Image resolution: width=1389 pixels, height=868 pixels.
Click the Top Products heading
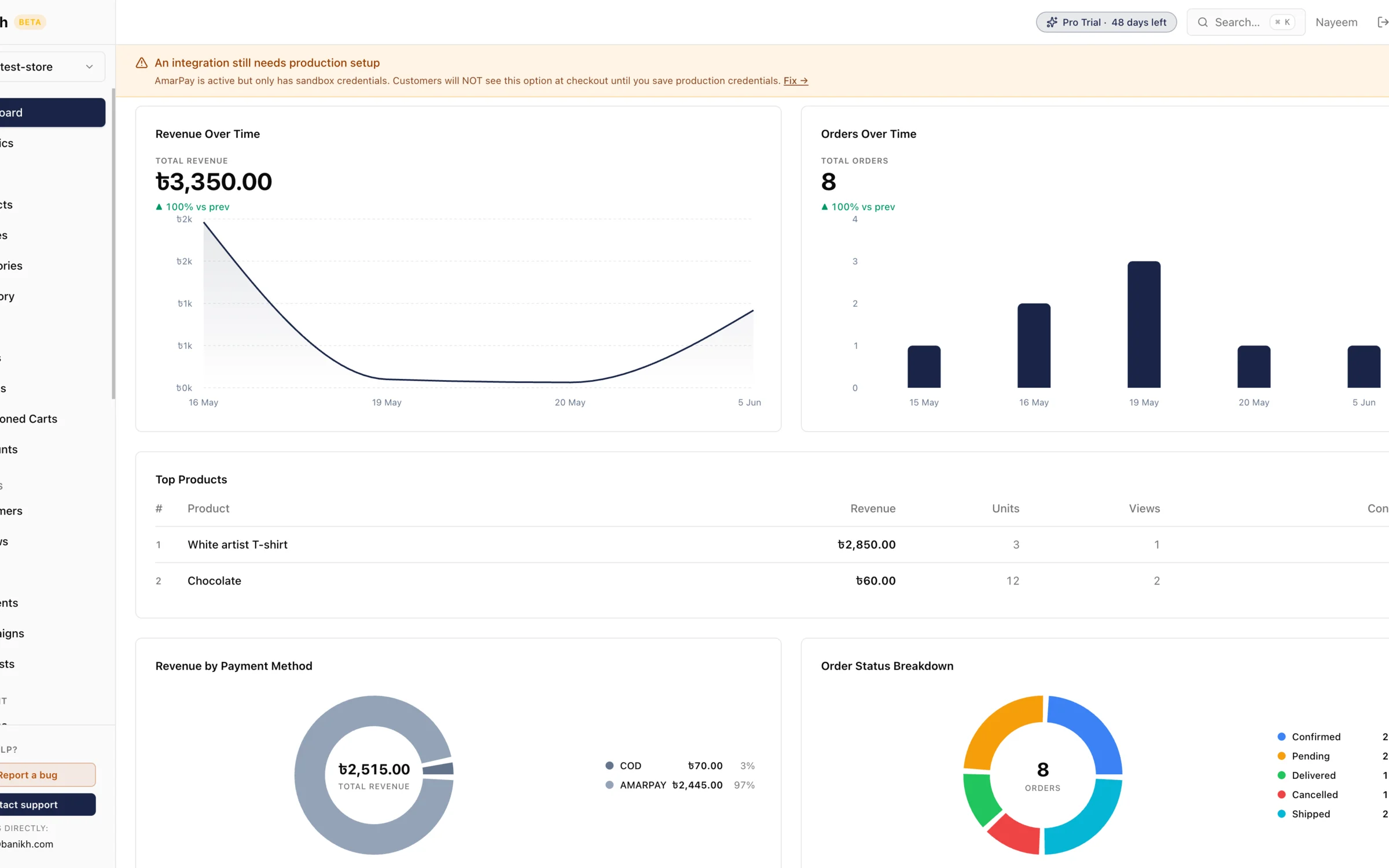(191, 479)
